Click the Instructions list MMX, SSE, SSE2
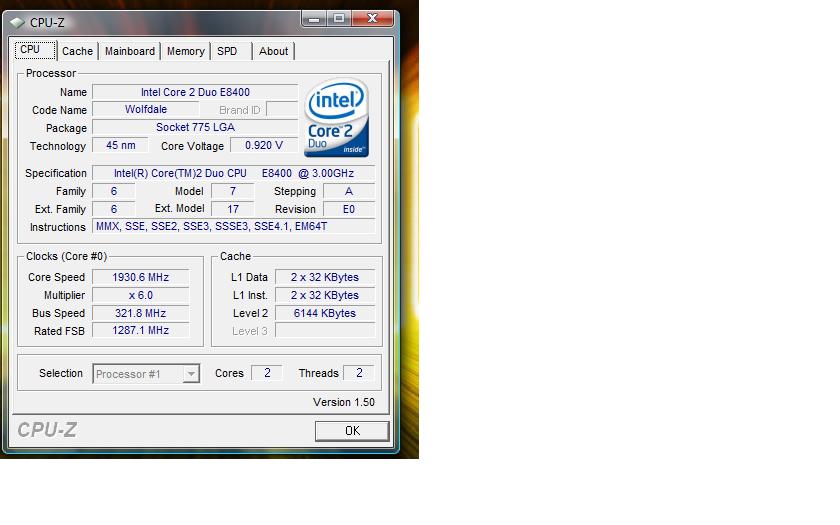 pyautogui.click(x=234, y=227)
